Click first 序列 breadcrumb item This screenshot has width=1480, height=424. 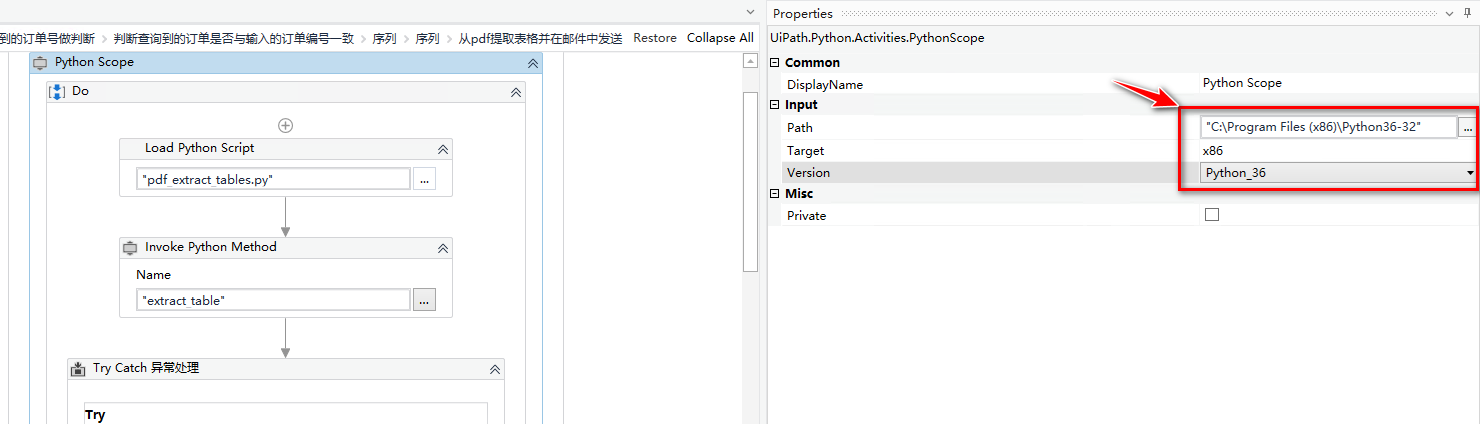385,38
